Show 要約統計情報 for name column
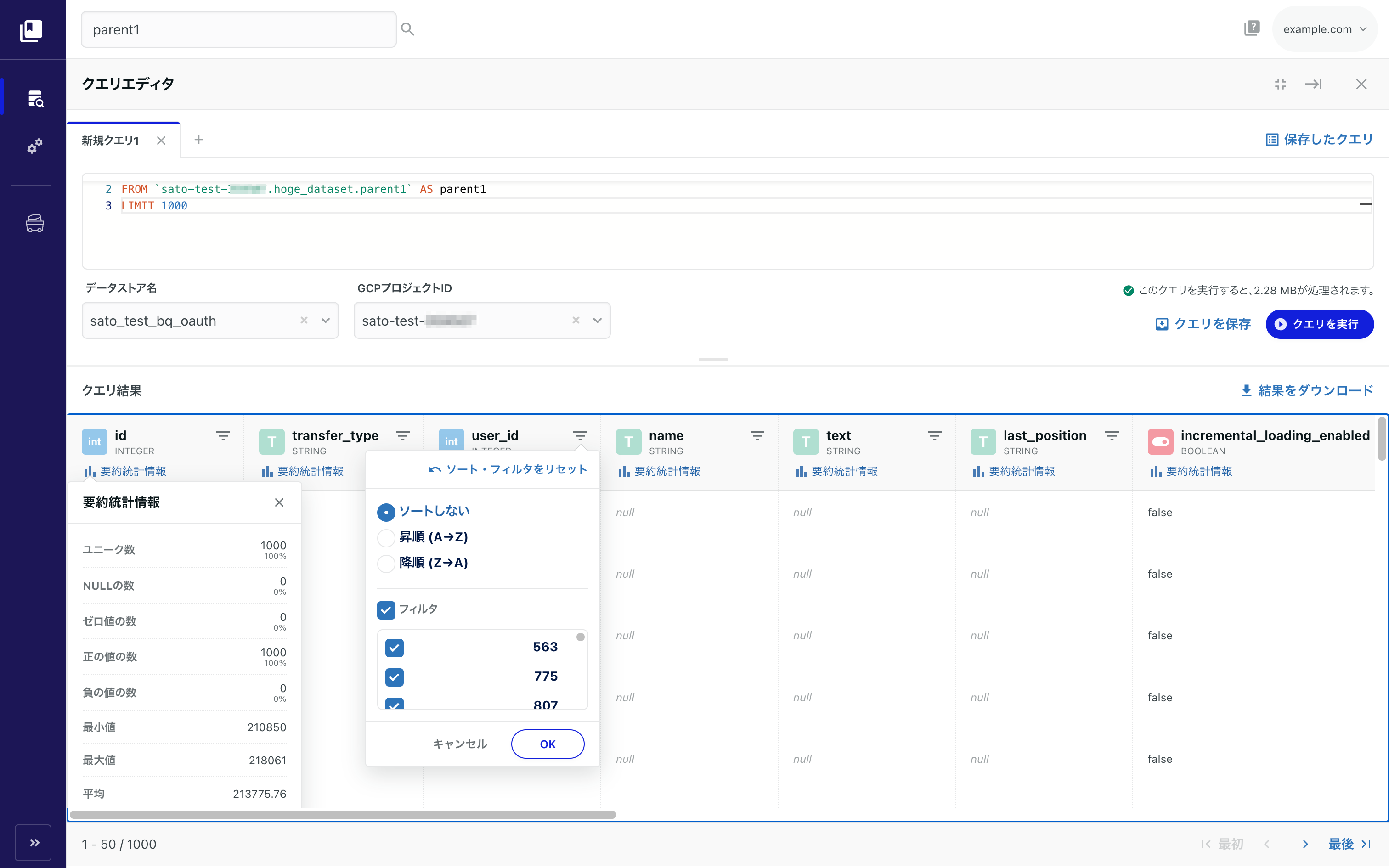1389x868 pixels. (x=659, y=471)
